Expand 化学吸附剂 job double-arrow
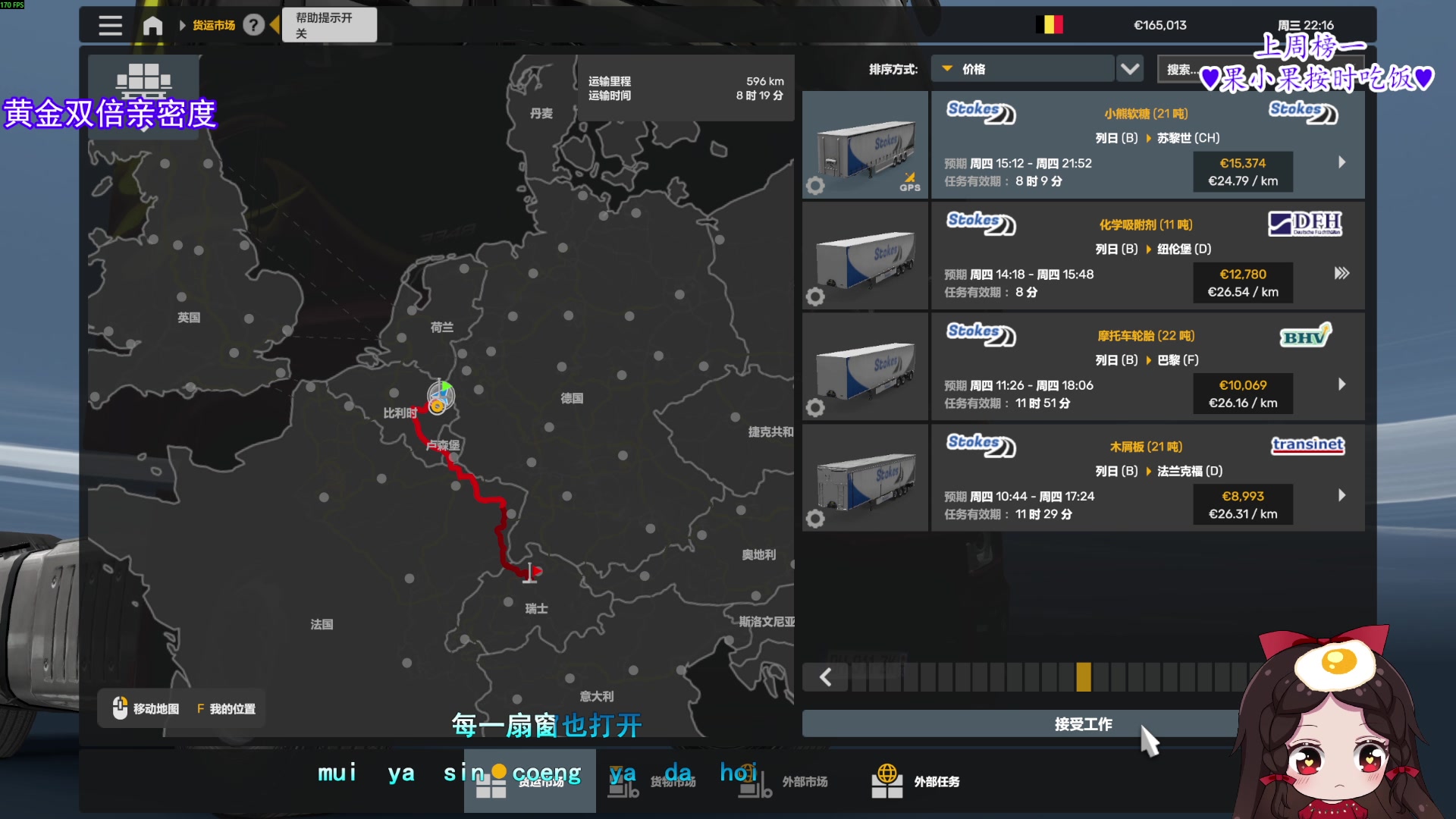 1341,273
